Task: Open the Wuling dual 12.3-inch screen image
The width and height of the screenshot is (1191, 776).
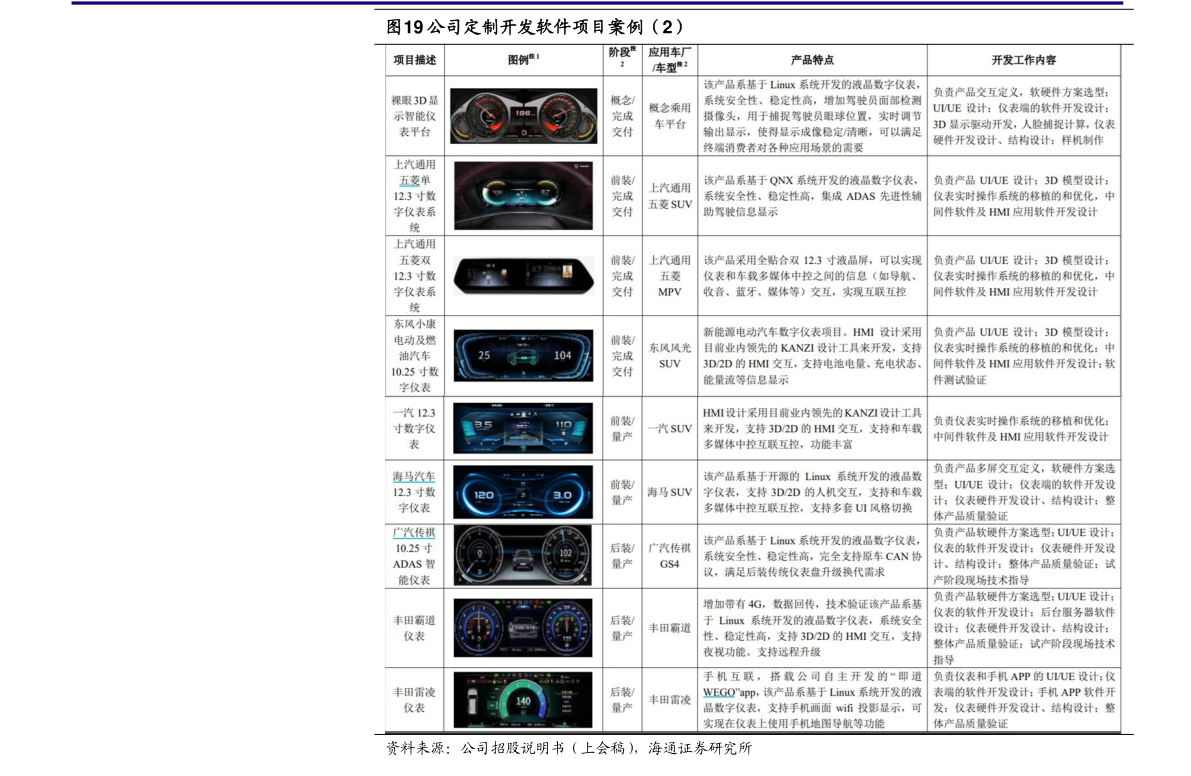Action: click(x=524, y=276)
